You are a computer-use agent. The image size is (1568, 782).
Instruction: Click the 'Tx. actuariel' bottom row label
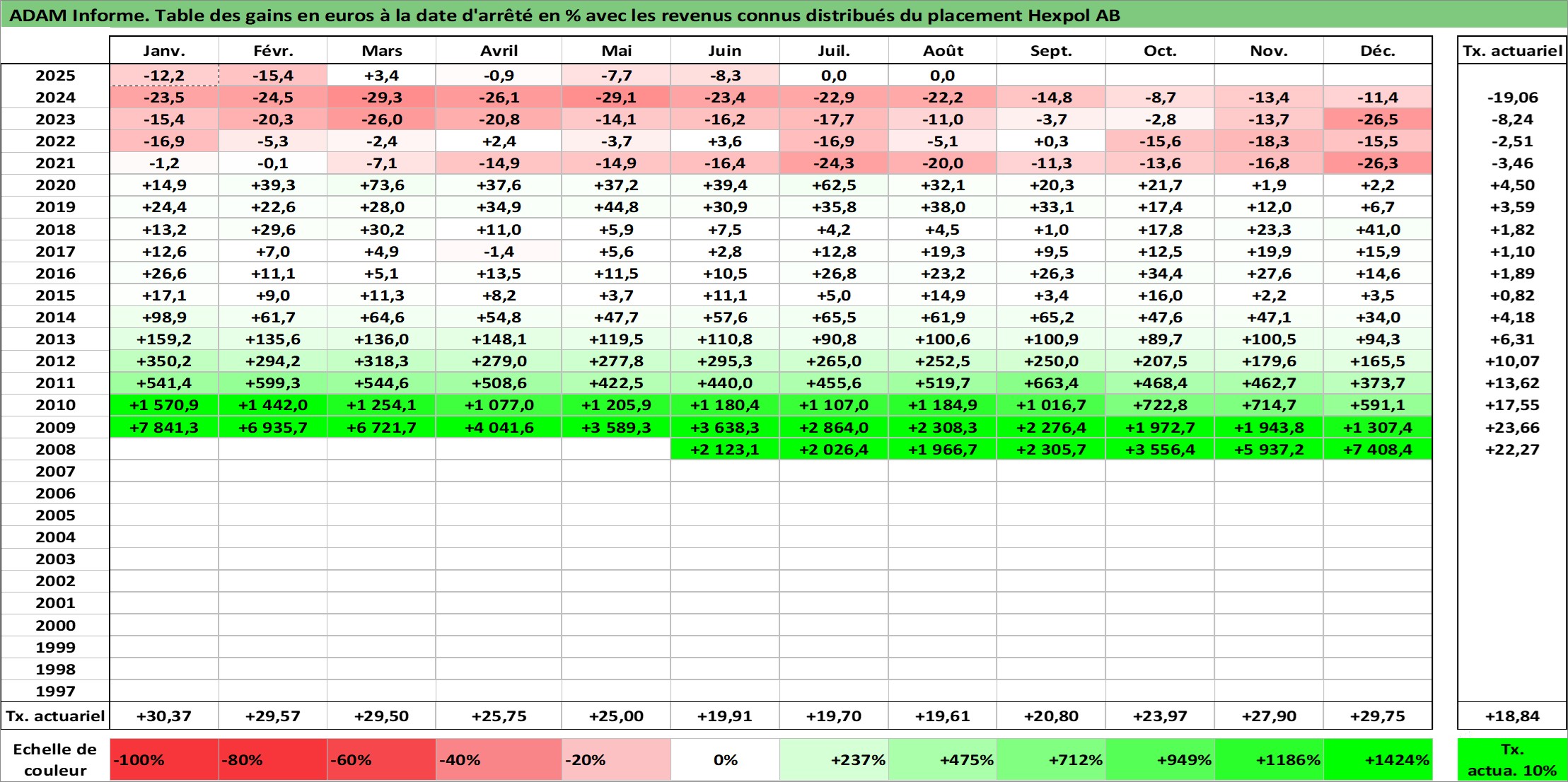(x=55, y=716)
